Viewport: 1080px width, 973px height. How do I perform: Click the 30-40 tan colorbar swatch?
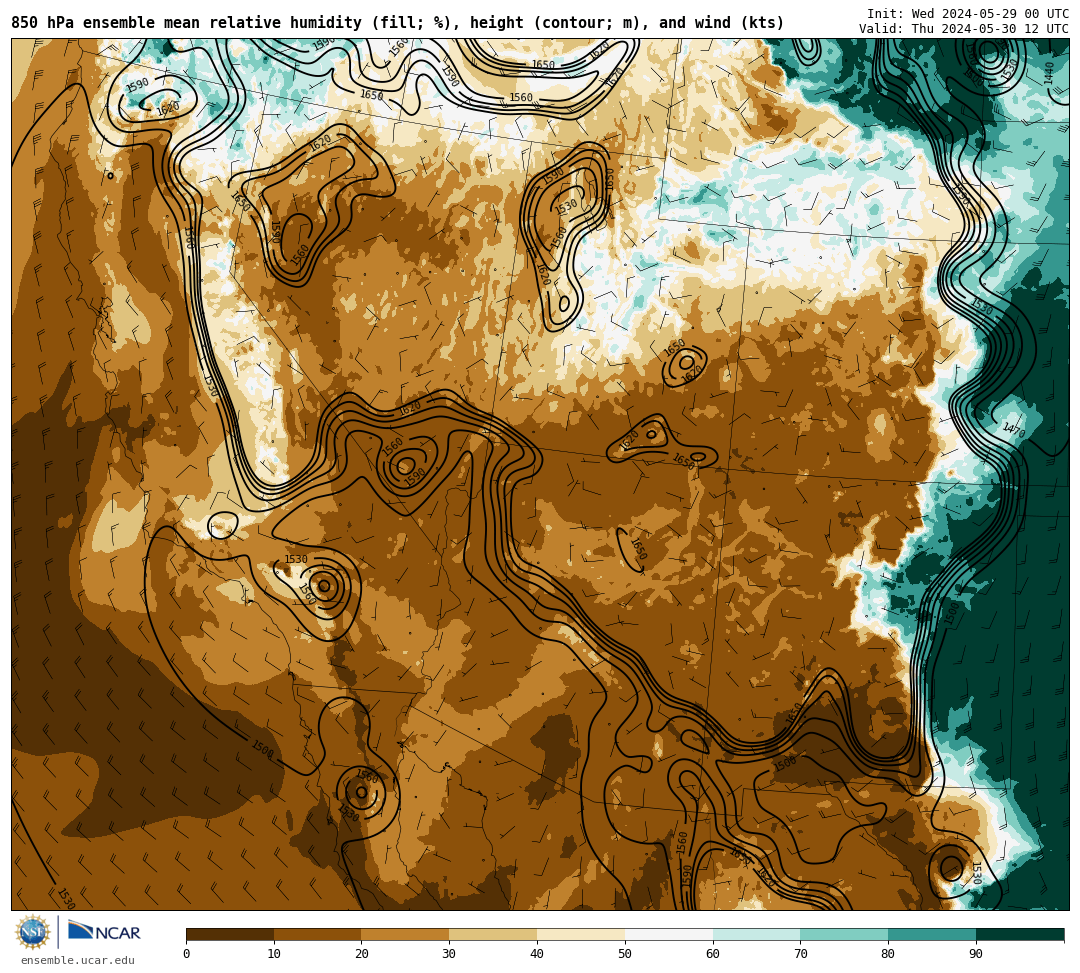[x=493, y=934]
